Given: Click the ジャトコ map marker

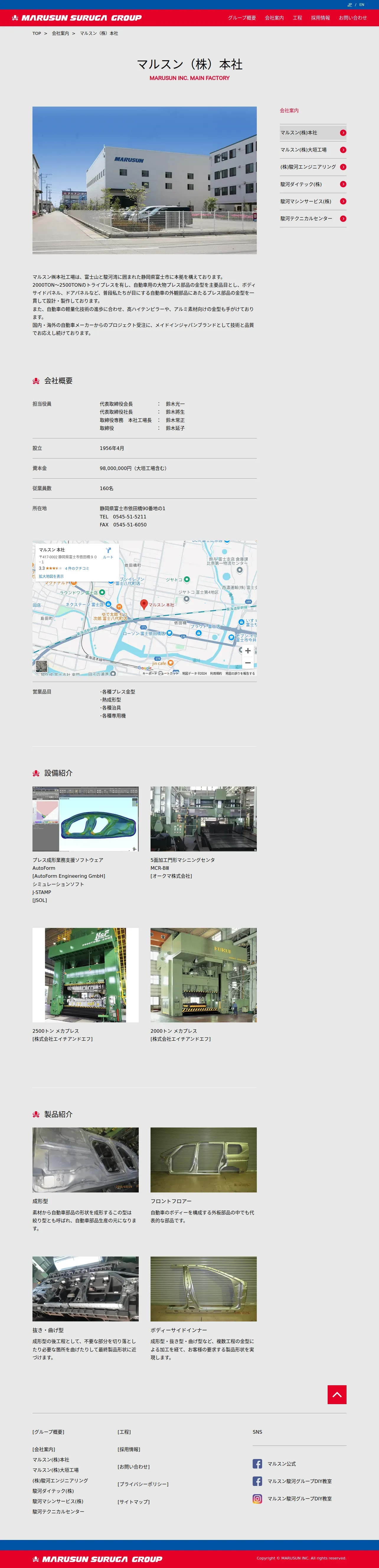Looking at the screenshot, I should (186, 580).
